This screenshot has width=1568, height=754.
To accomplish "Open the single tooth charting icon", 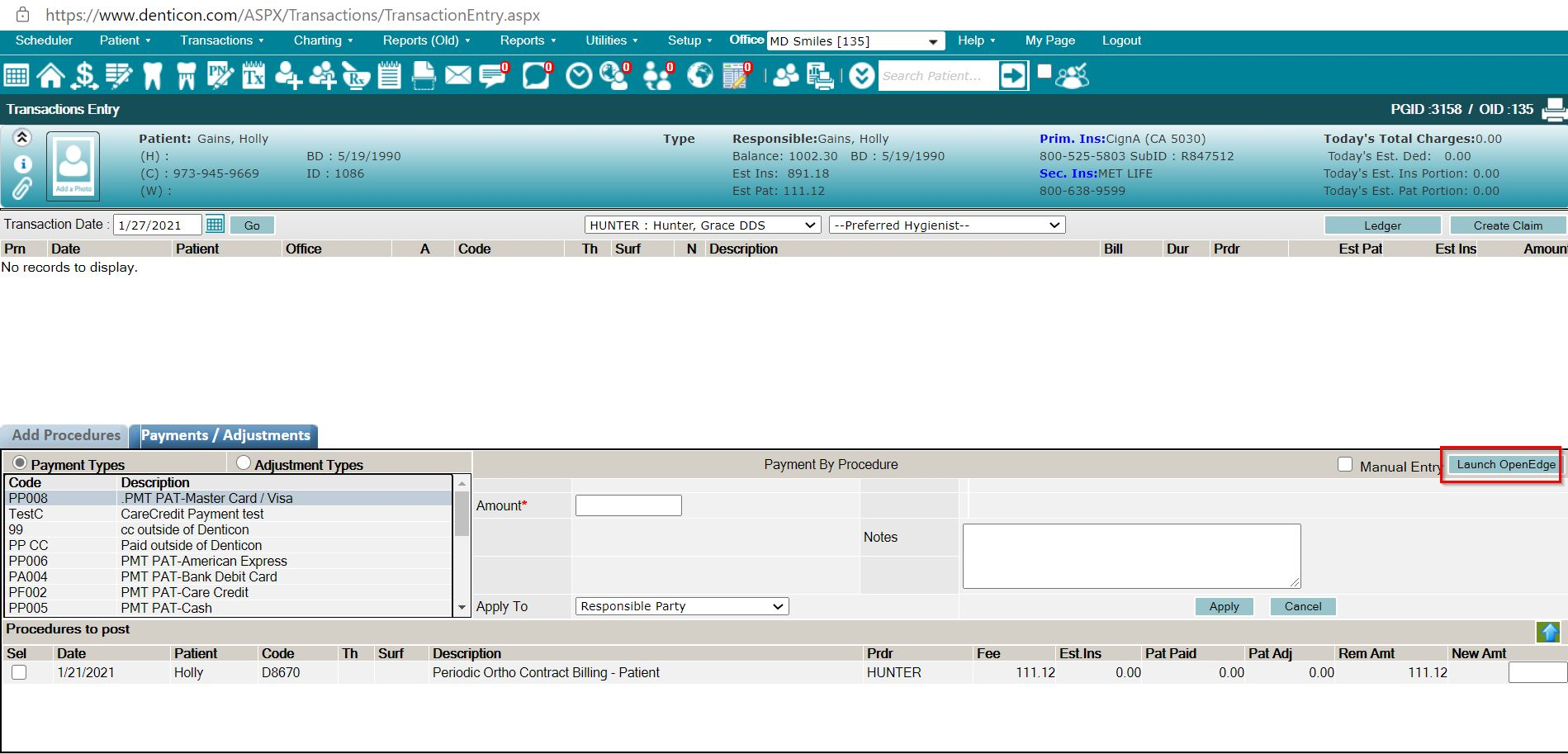I will point(153,76).
